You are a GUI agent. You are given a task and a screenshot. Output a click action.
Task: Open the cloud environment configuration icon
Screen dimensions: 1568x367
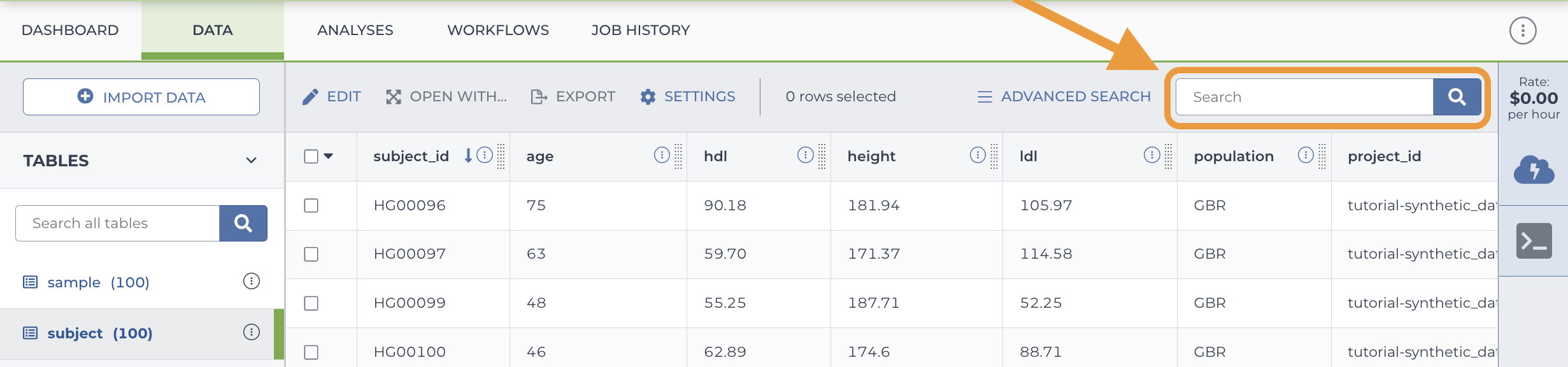pos(1534,169)
